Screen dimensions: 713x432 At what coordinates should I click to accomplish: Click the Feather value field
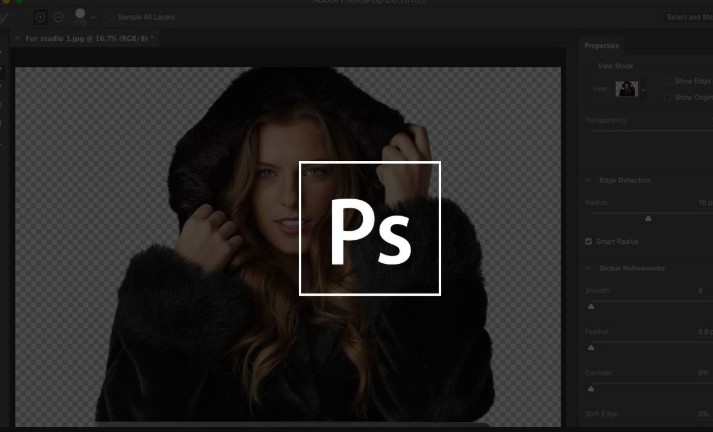(x=705, y=332)
